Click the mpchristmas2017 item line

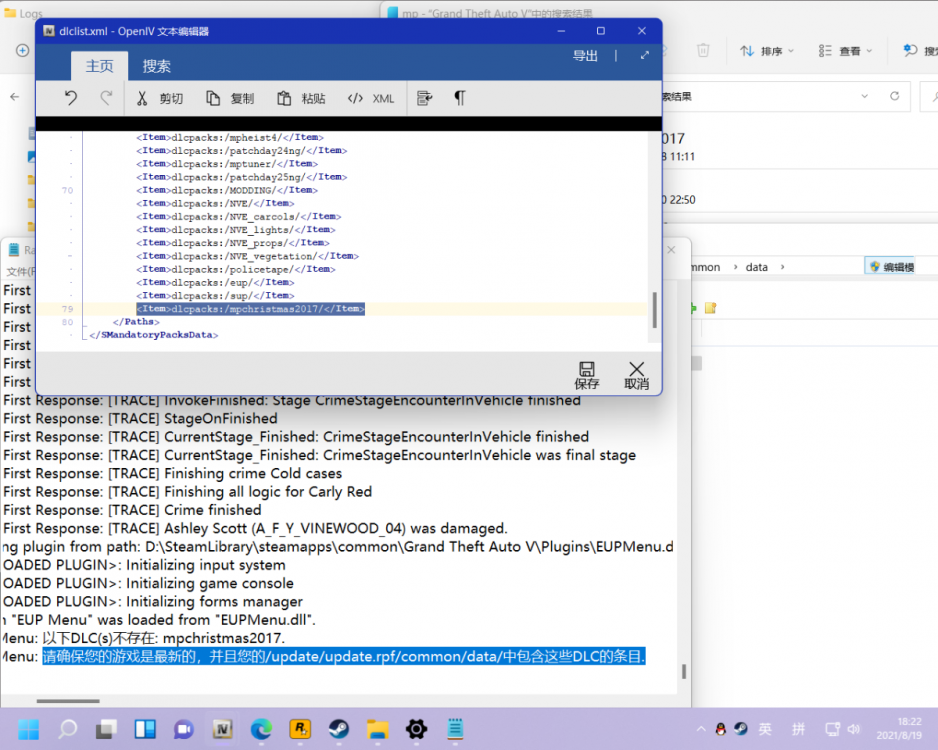251,309
